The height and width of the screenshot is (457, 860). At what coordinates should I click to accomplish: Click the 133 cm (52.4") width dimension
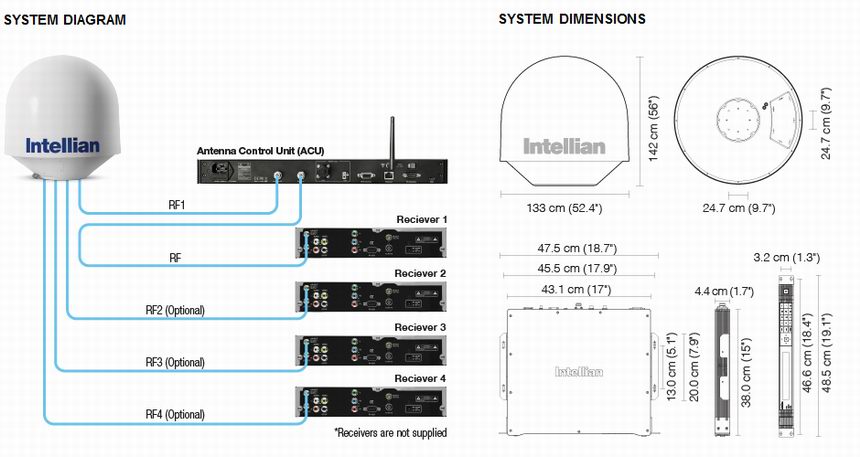point(564,208)
